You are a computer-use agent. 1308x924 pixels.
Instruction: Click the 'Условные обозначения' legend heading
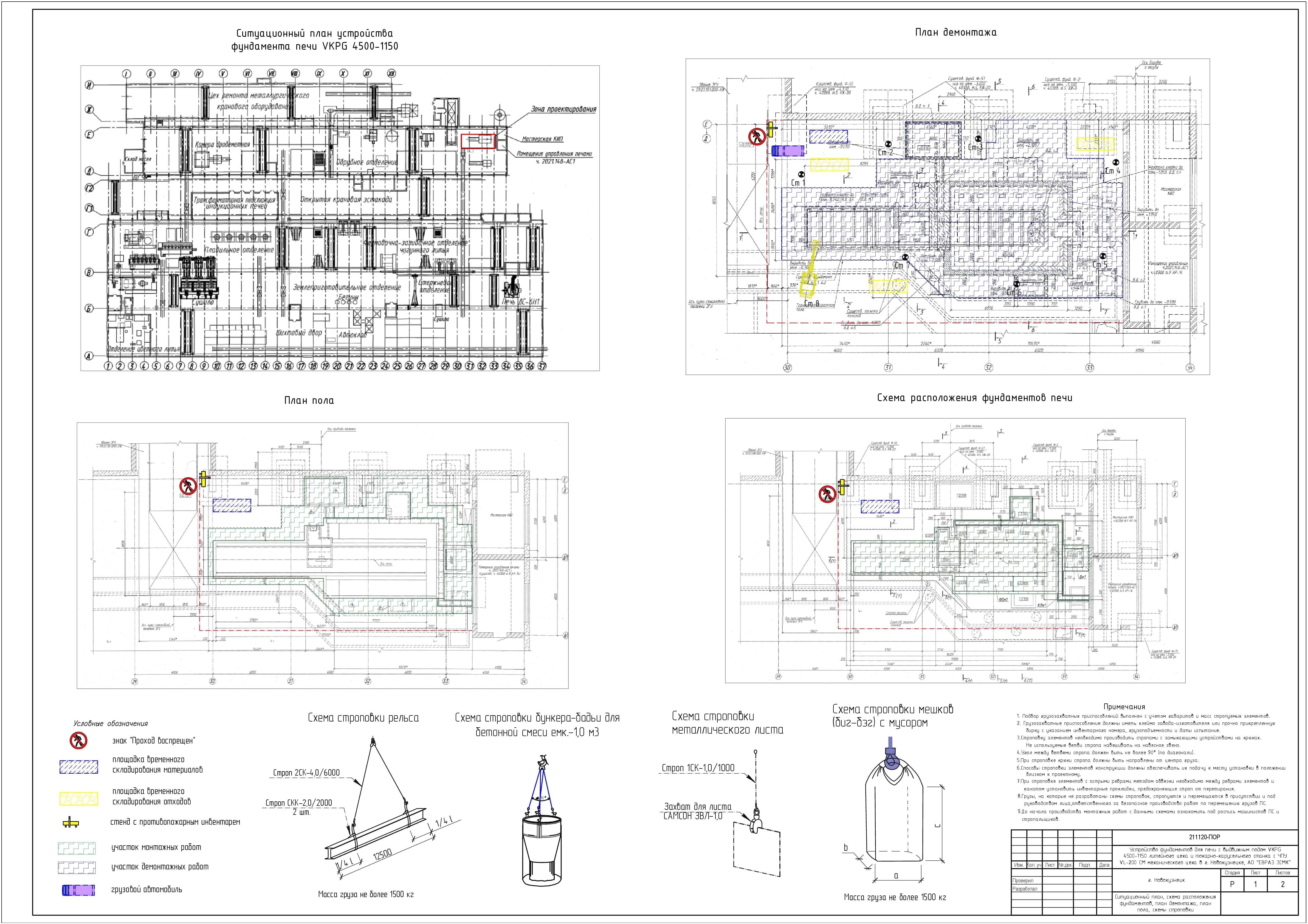111,723
